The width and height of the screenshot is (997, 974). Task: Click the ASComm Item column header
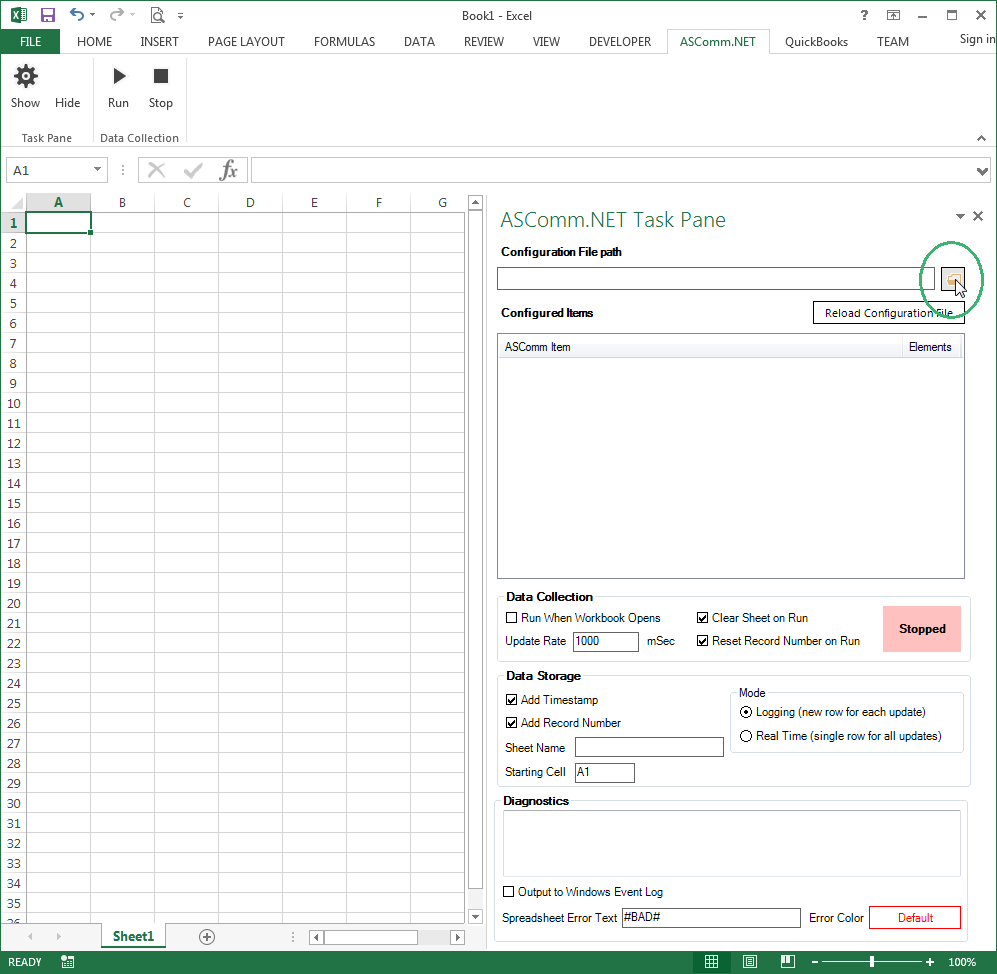click(700, 347)
